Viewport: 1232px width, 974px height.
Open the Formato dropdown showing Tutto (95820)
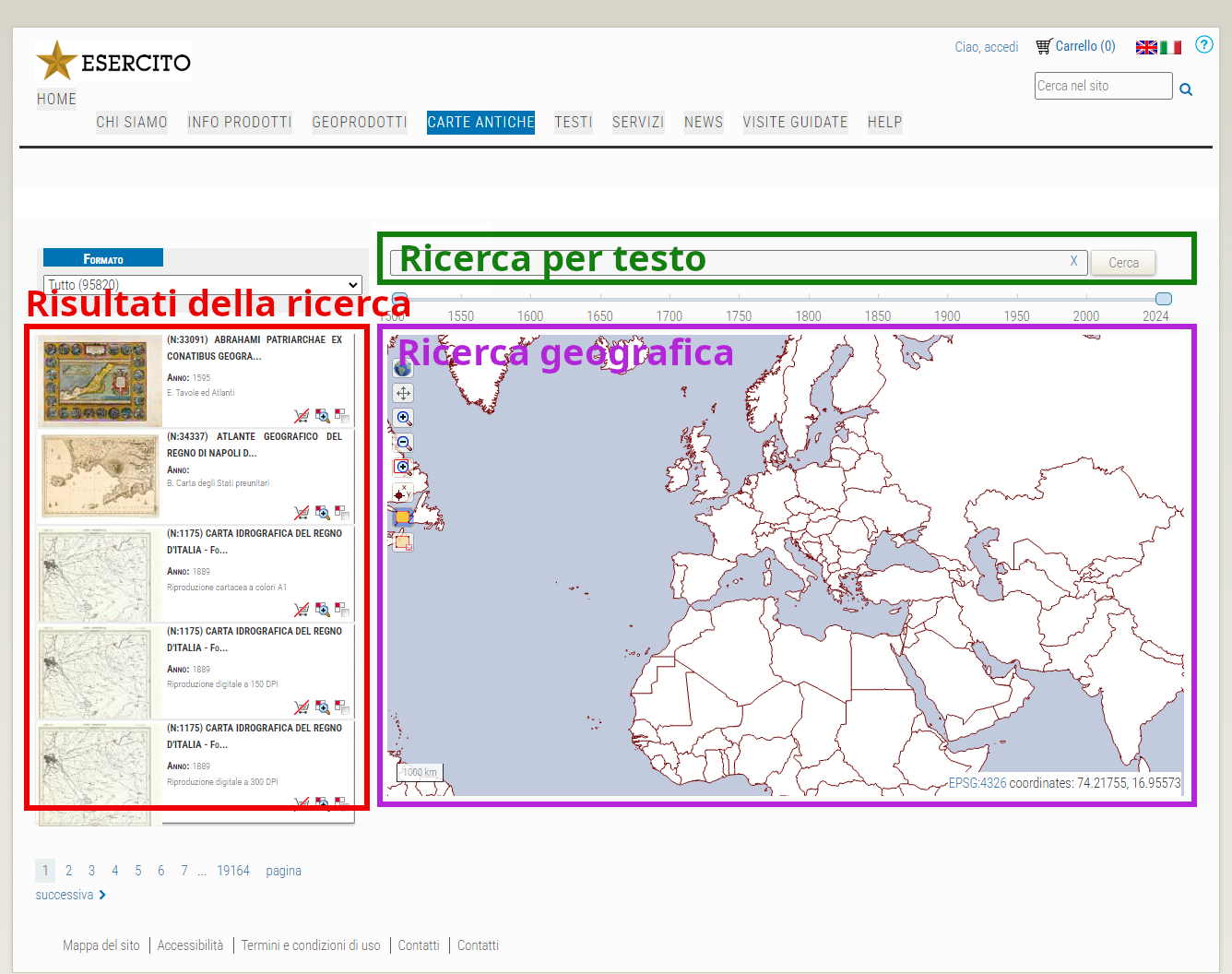(202, 285)
